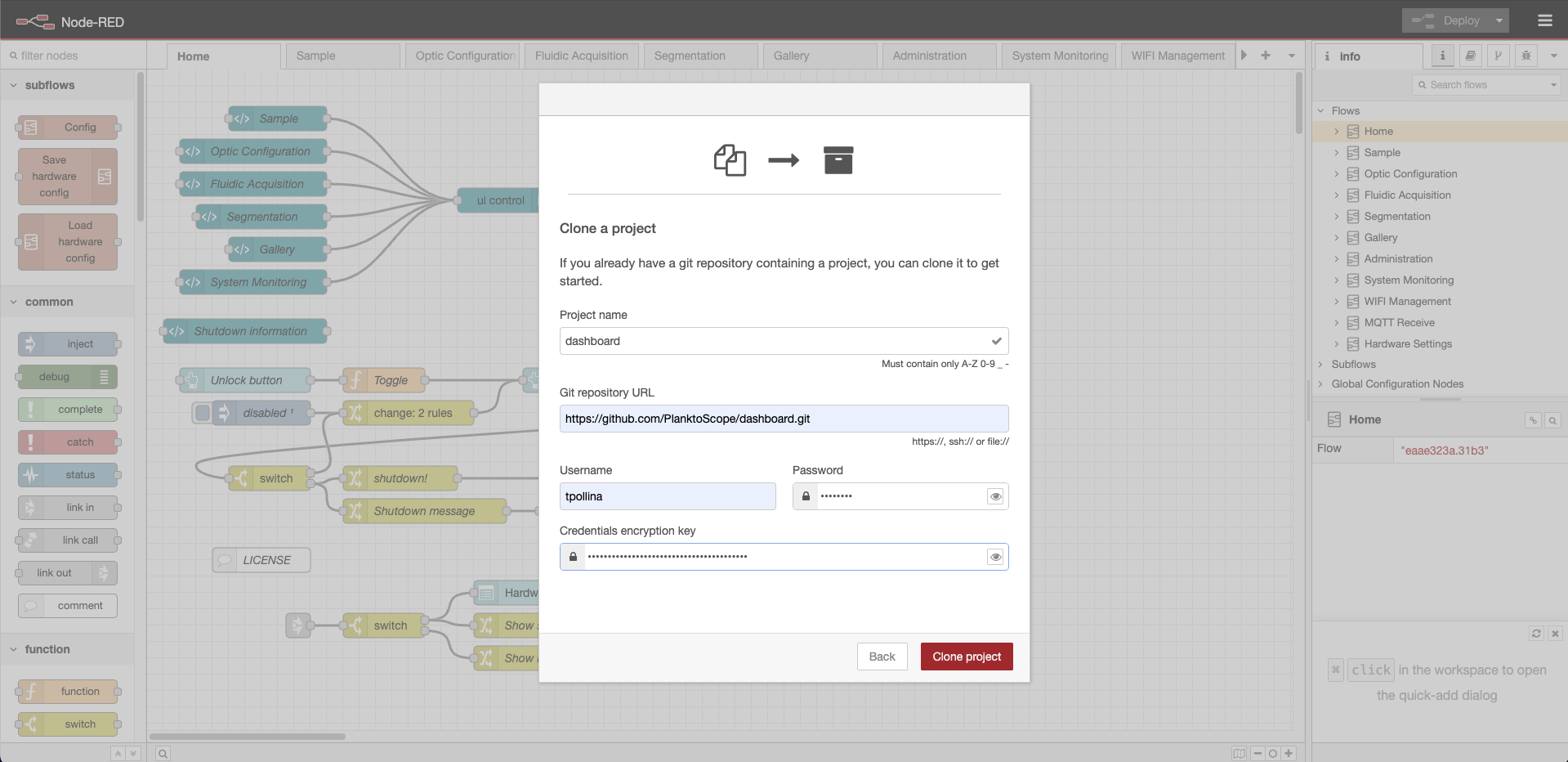Open the flow list dropdown
Image resolution: width=1568 pixels, height=762 pixels.
pyautogui.click(x=1292, y=56)
